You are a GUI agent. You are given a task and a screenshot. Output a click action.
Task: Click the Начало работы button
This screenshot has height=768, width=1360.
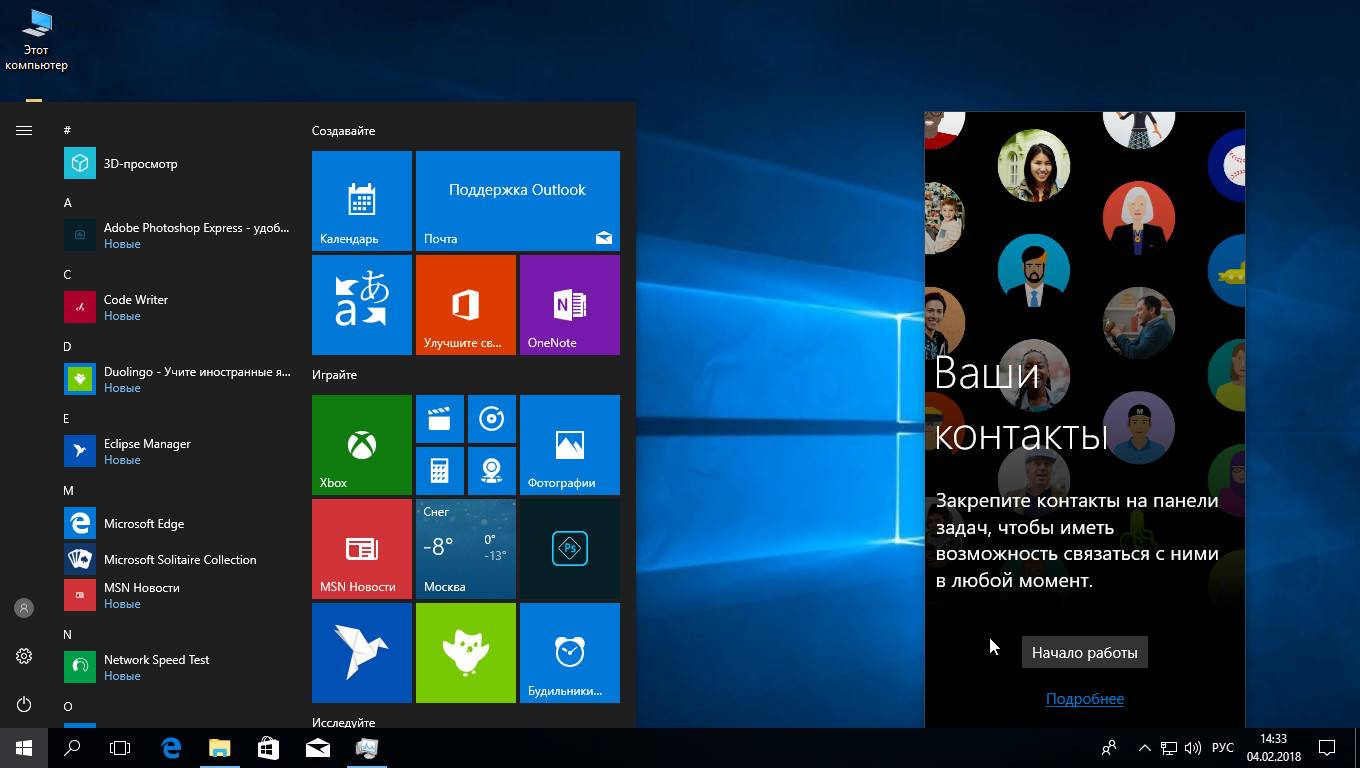[1085, 653]
